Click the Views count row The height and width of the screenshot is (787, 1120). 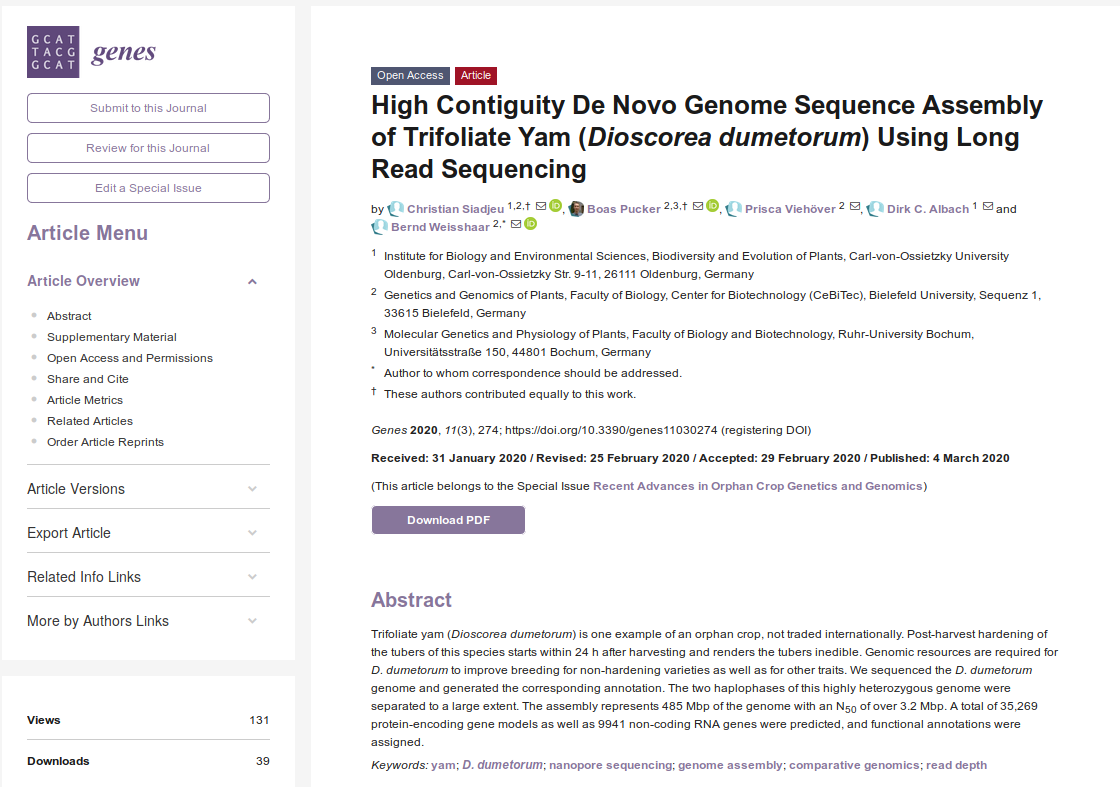pos(149,720)
